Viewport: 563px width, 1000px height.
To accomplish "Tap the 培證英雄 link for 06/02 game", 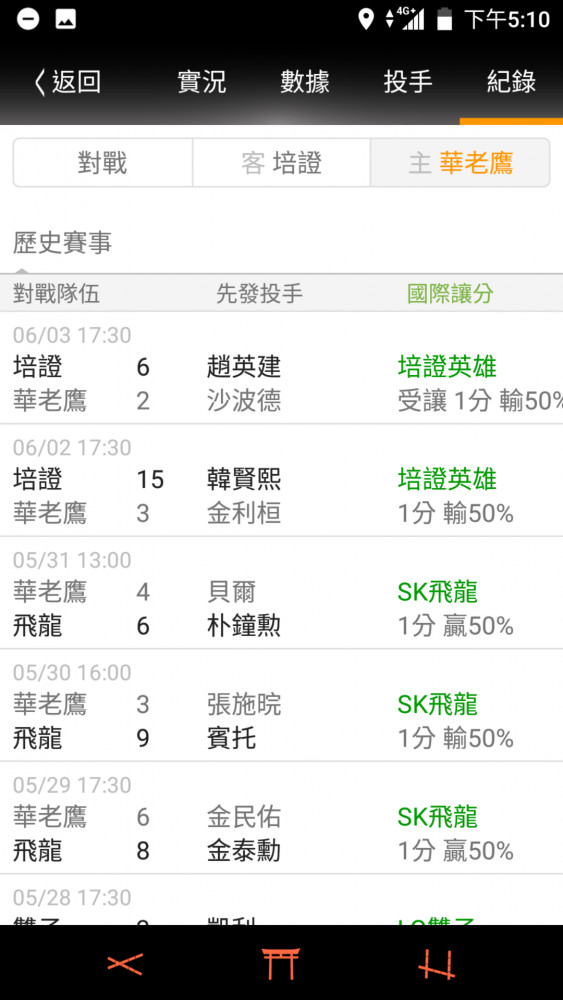I will pos(447,480).
